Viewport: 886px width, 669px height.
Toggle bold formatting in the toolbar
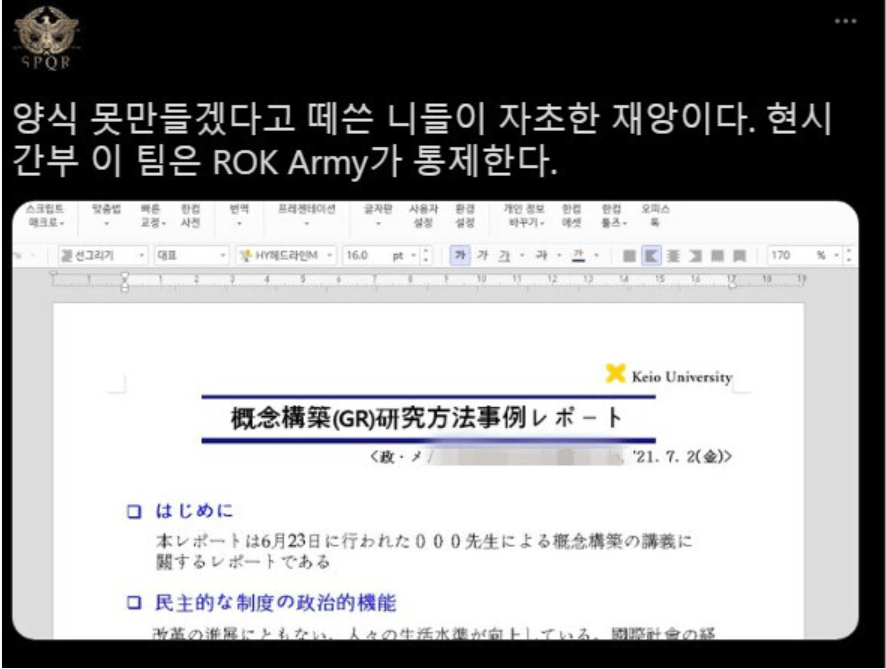pos(460,256)
